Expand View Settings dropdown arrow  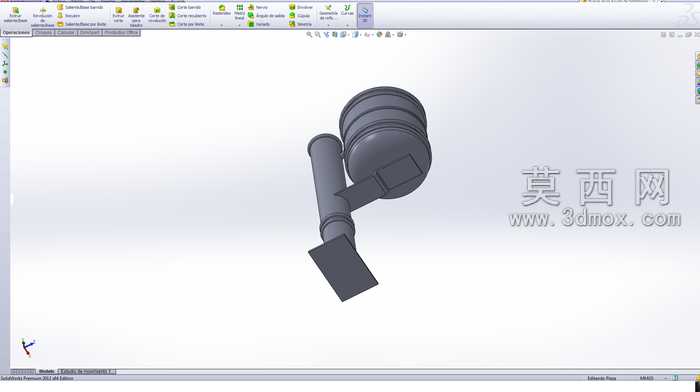405,35
